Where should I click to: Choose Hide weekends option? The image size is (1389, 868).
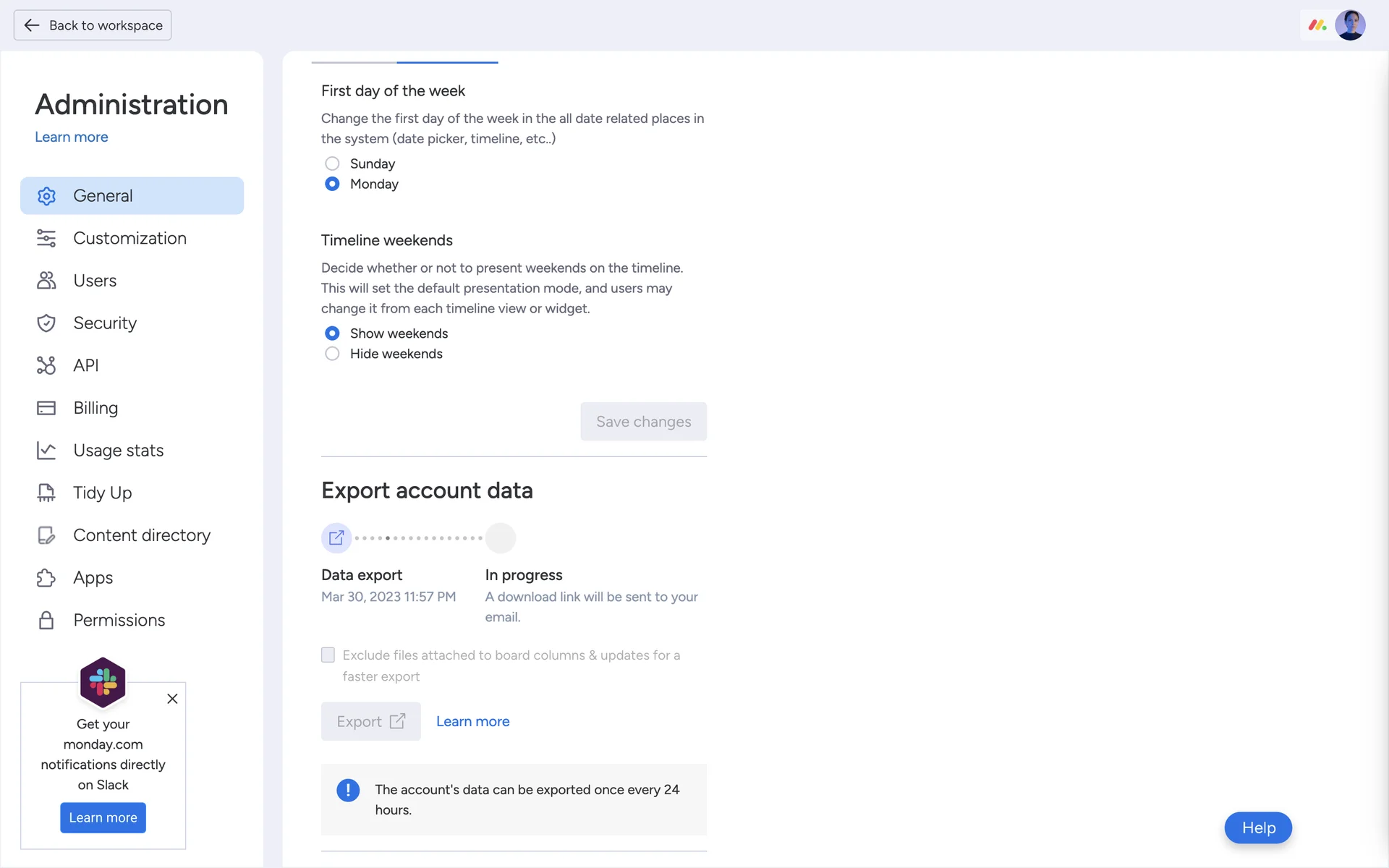point(332,354)
